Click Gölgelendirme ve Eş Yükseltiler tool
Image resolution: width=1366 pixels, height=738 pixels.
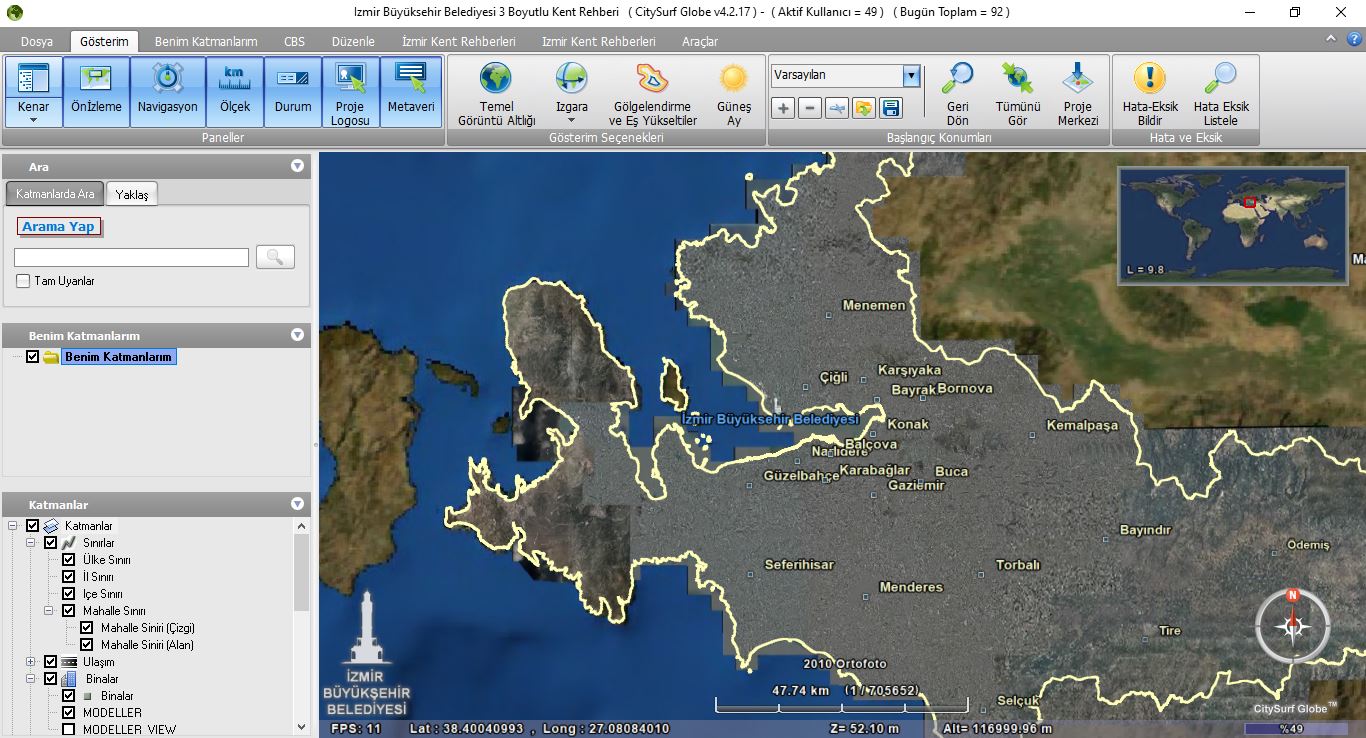pos(652,92)
